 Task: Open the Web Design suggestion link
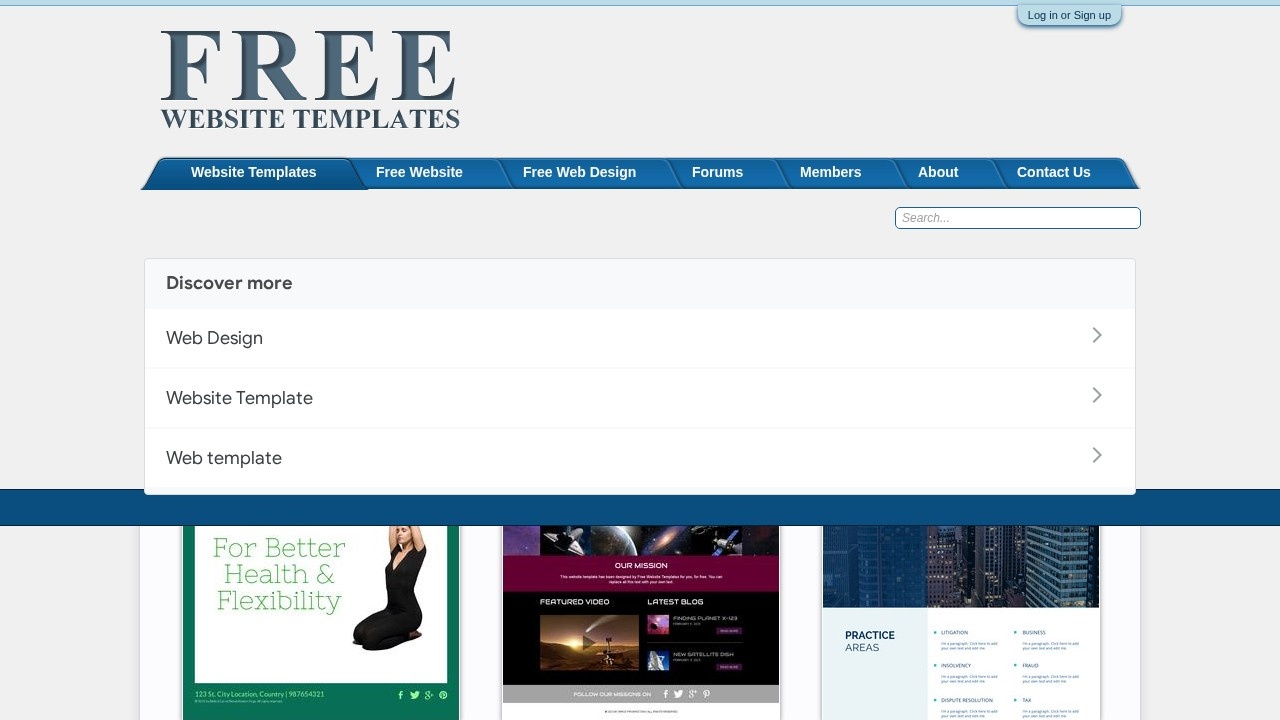point(214,338)
